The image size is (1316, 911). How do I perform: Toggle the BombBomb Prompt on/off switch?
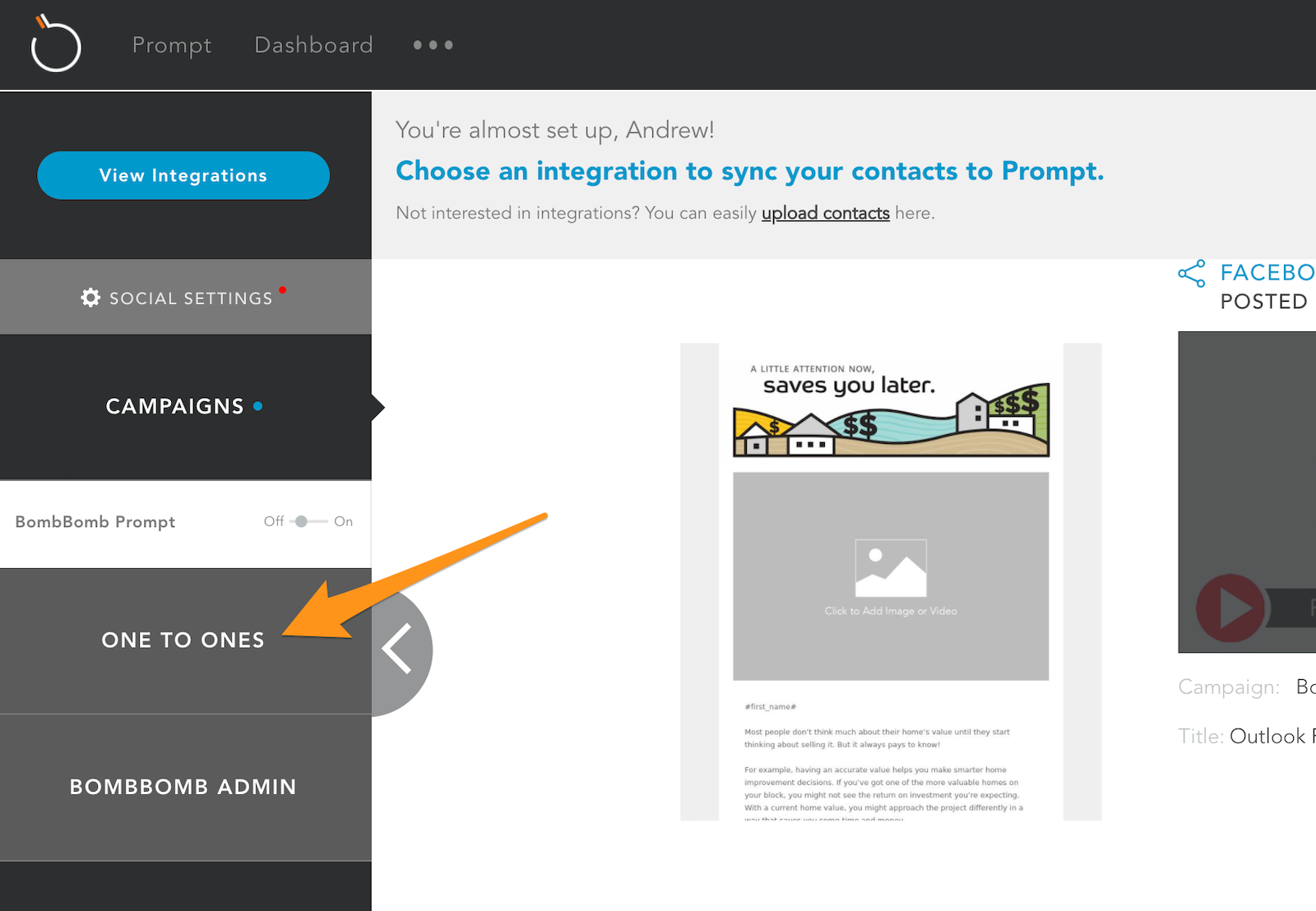[308, 521]
